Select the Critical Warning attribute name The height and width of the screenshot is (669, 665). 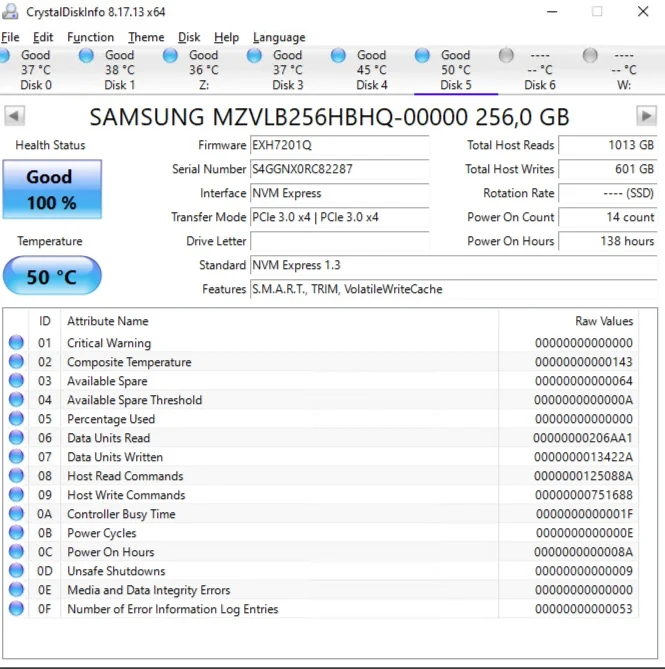(109, 343)
